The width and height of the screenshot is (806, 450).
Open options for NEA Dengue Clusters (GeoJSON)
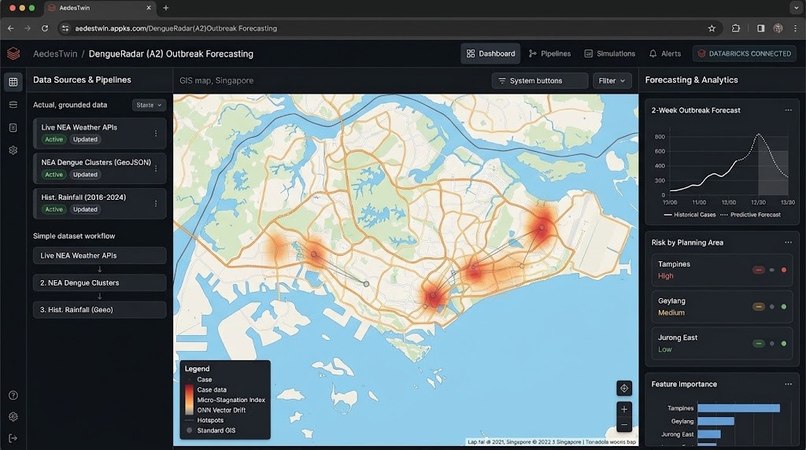(156, 168)
